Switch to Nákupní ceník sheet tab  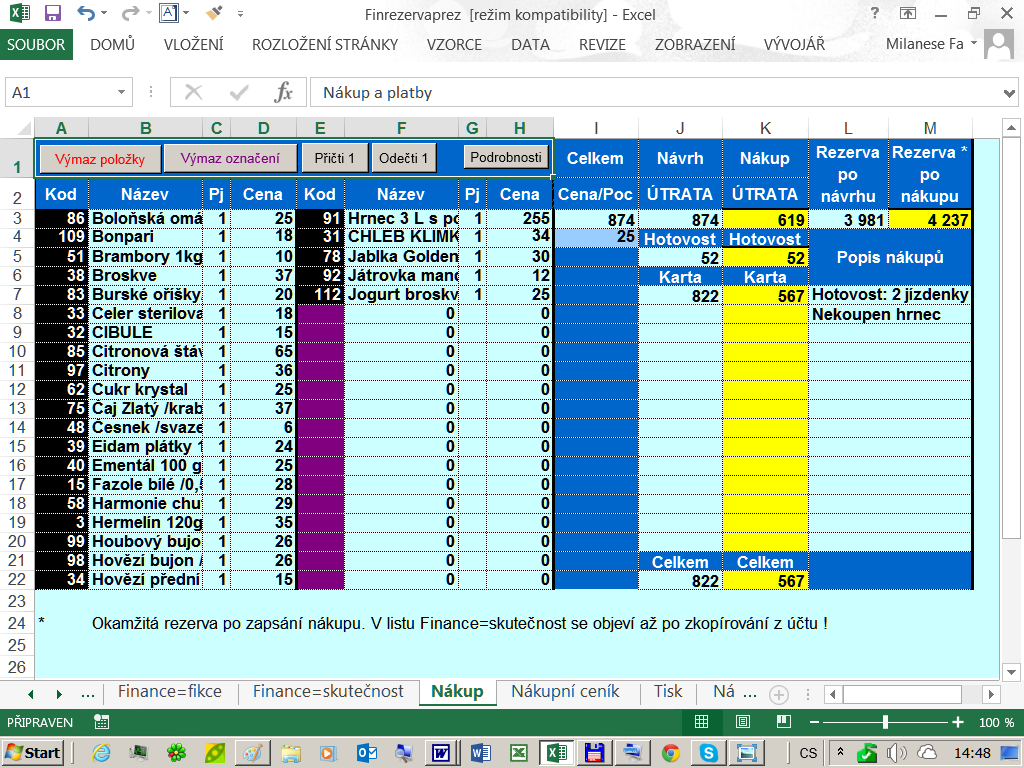(x=565, y=692)
